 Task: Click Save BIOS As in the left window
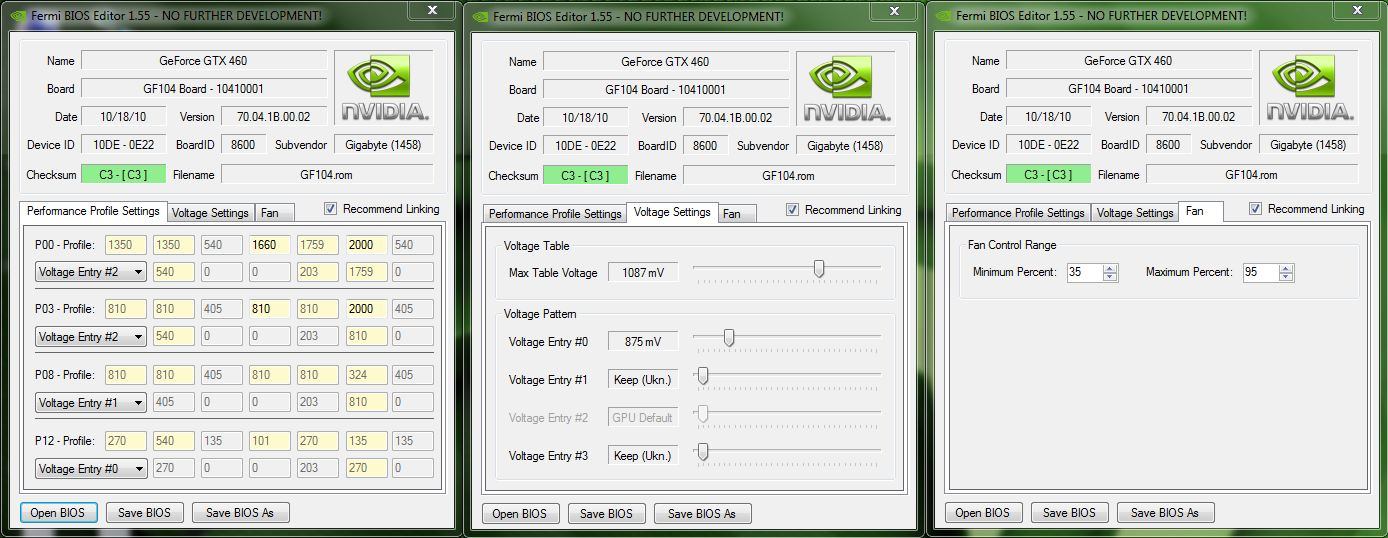240,513
